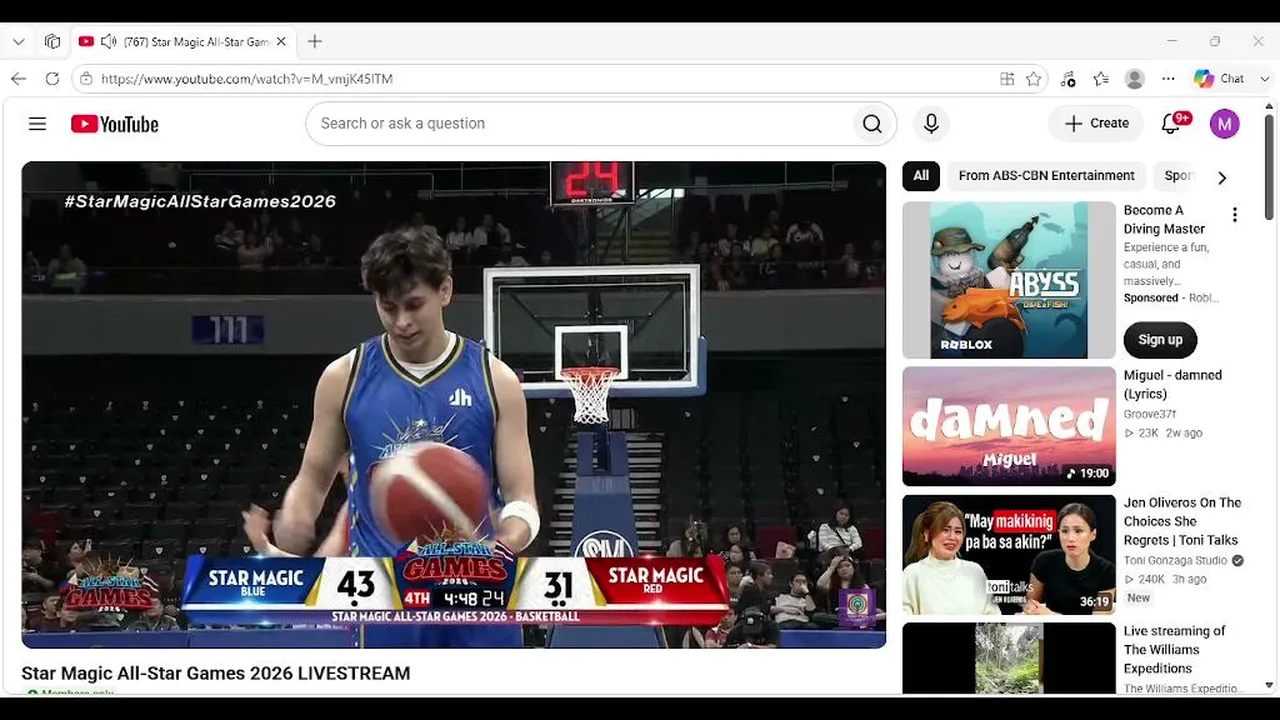1280x720 pixels.
Task: Open the favorites list icon
Action: click(x=1101, y=79)
